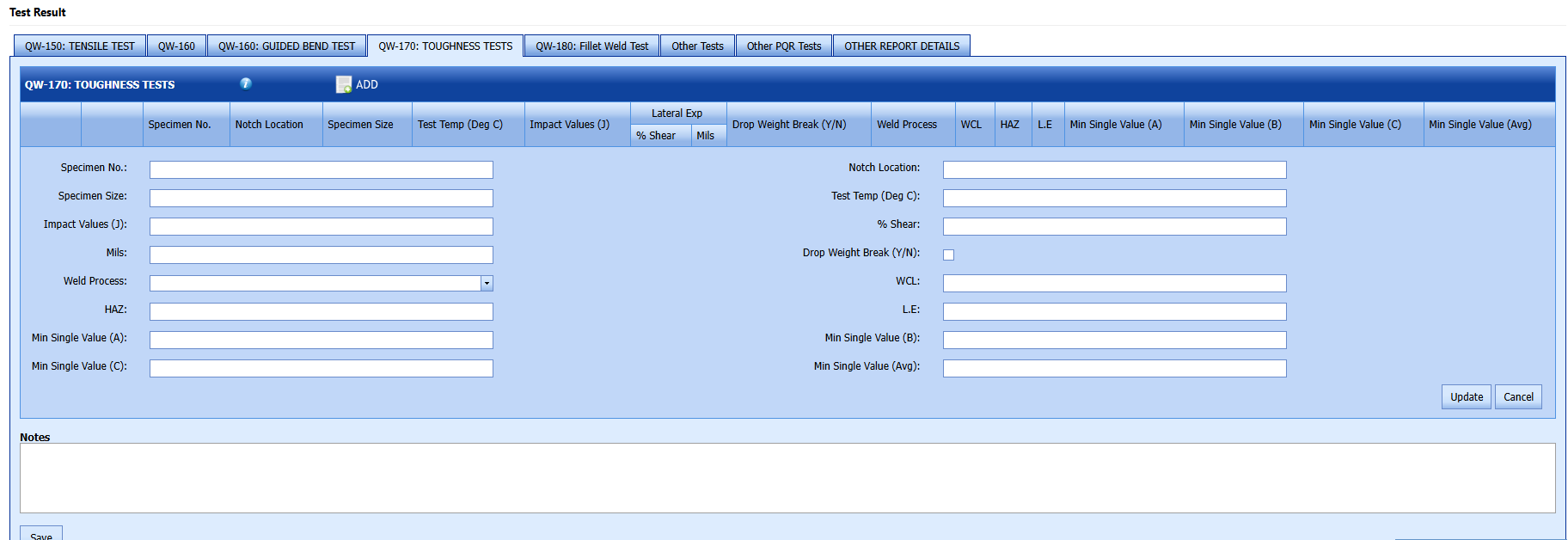Open the QW-160: GUIDED BEND TEST tab
Screen dimensions: 1568x540
click(x=286, y=46)
